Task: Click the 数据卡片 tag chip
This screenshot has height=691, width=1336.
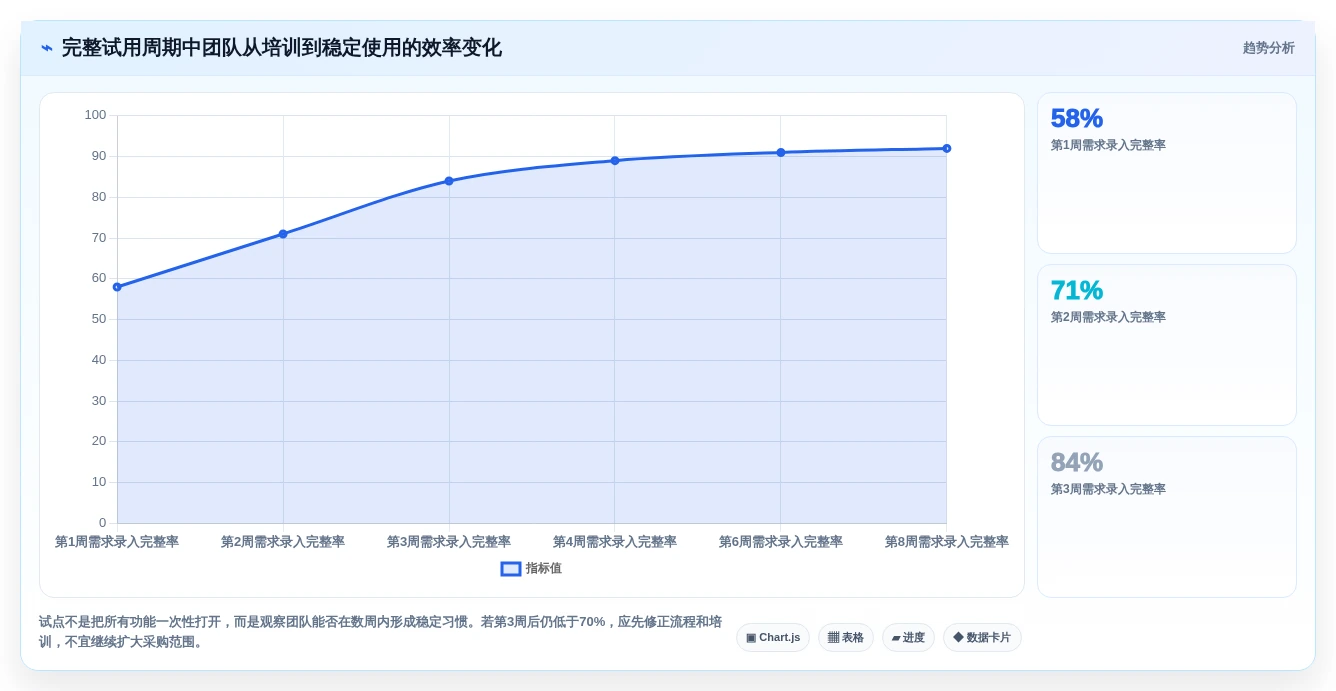Action: pyautogui.click(x=982, y=638)
